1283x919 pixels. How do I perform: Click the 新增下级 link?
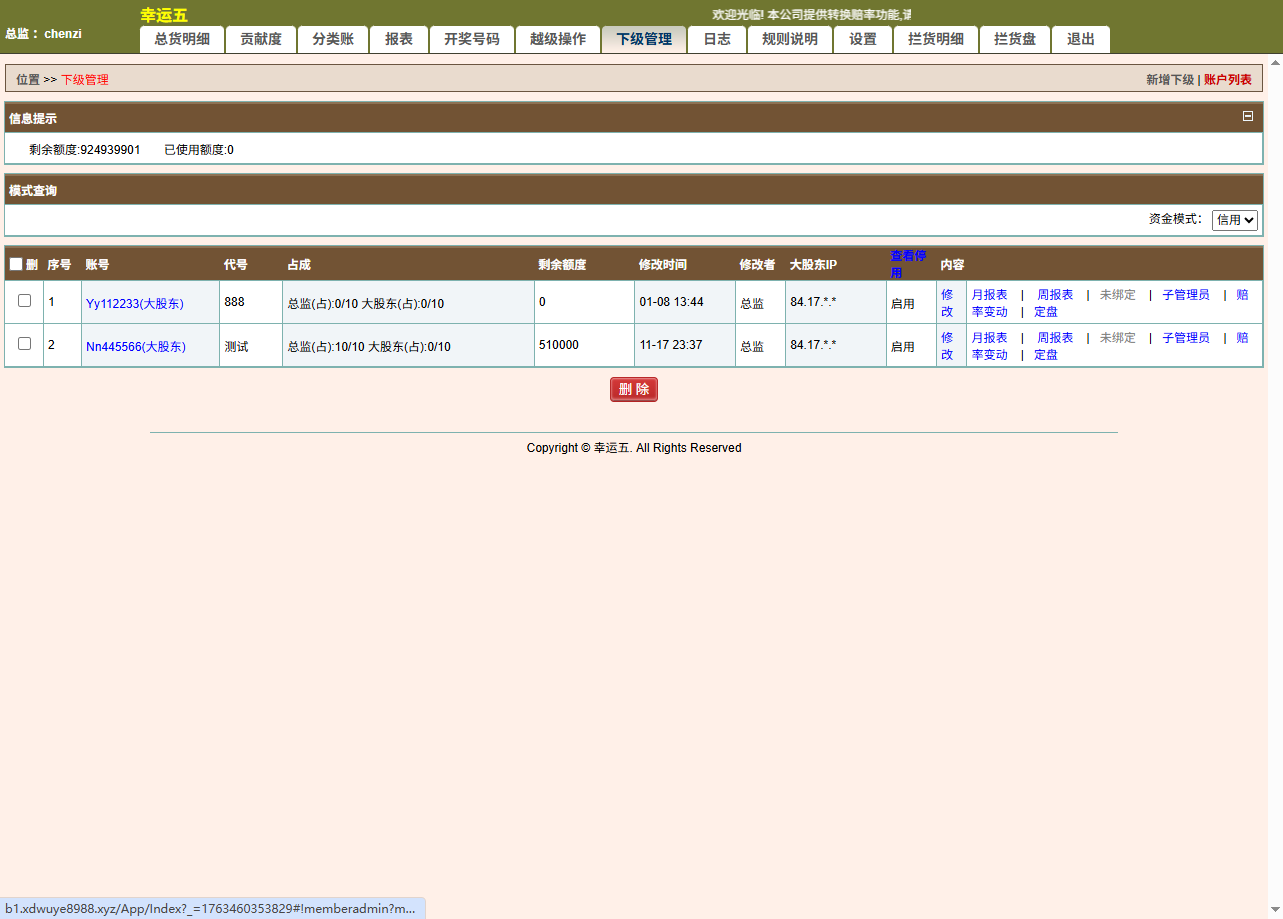(x=1169, y=79)
